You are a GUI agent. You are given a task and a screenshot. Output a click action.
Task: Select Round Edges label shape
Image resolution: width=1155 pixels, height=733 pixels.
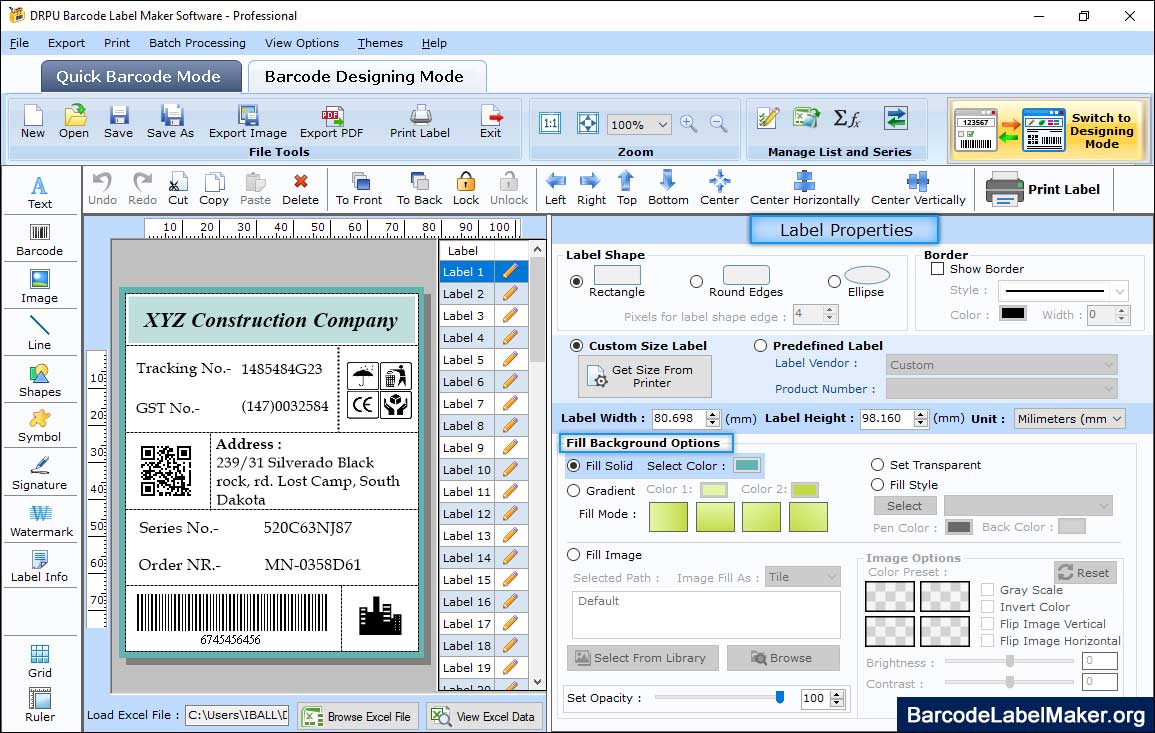point(696,281)
